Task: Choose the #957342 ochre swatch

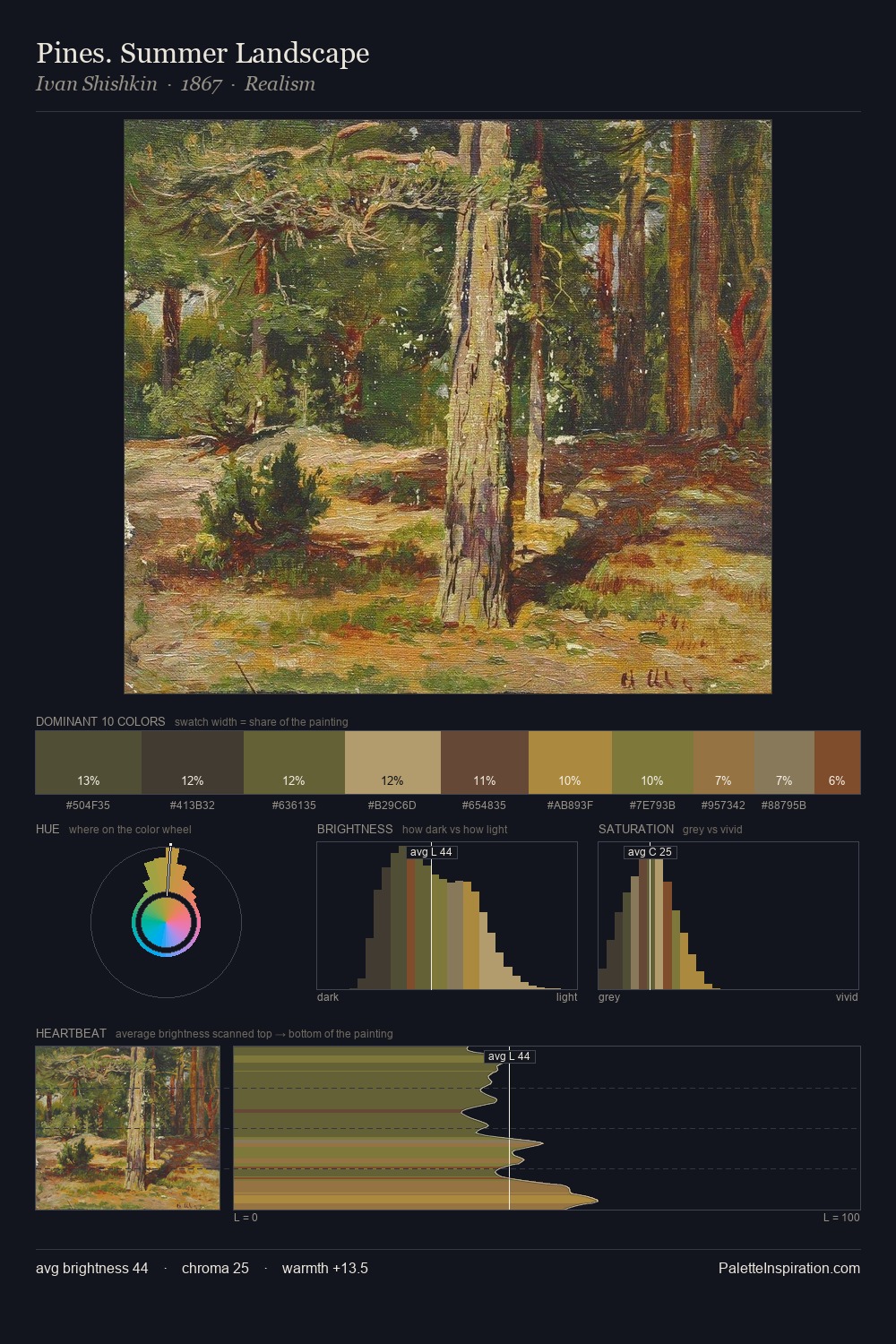Action: 724,762
